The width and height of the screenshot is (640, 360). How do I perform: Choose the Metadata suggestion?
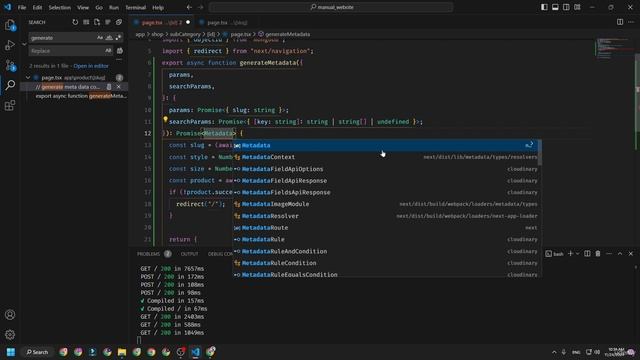pyautogui.click(x=387, y=145)
